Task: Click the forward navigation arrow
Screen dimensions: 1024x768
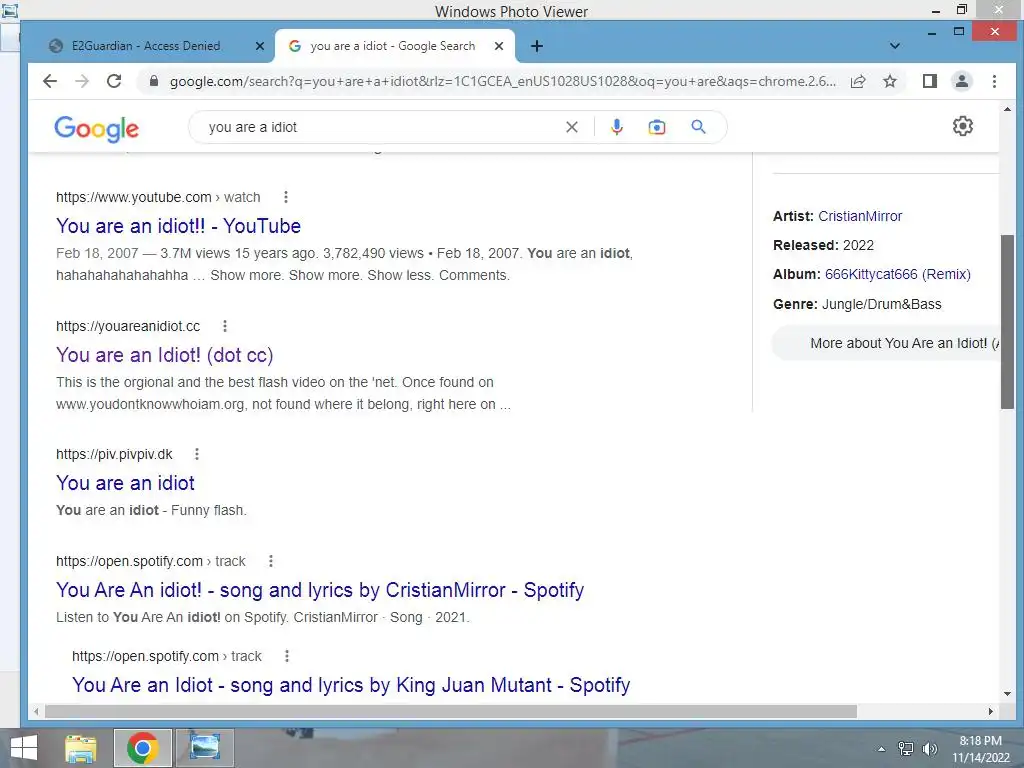Action: click(82, 81)
